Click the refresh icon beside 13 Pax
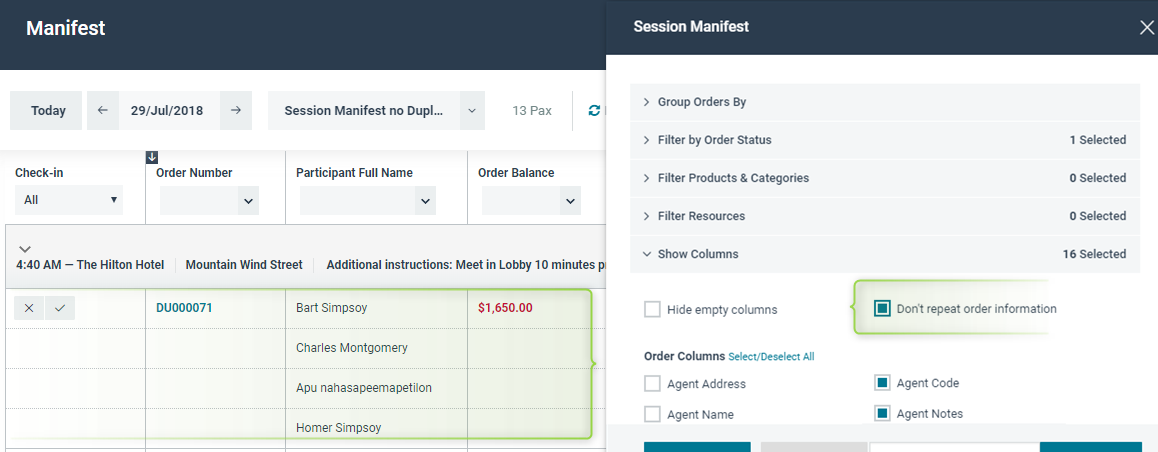This screenshot has height=452, width=1158. click(594, 111)
